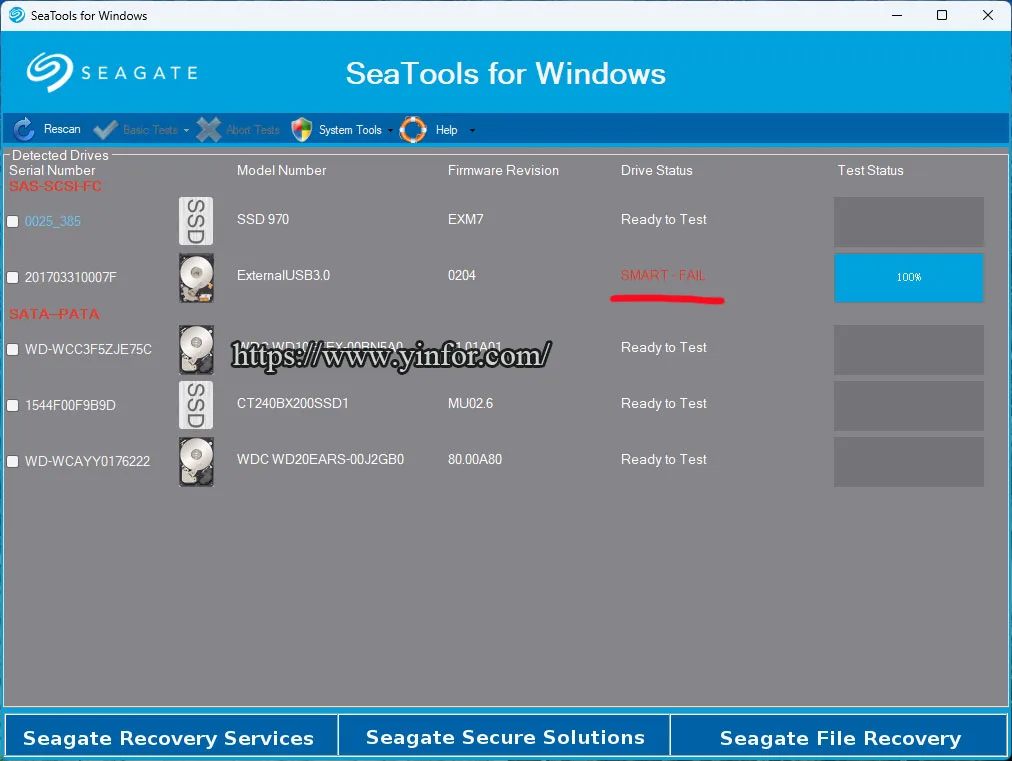Click the SSD icon for CT240BX200SSD1
1012x761 pixels.
pos(196,405)
